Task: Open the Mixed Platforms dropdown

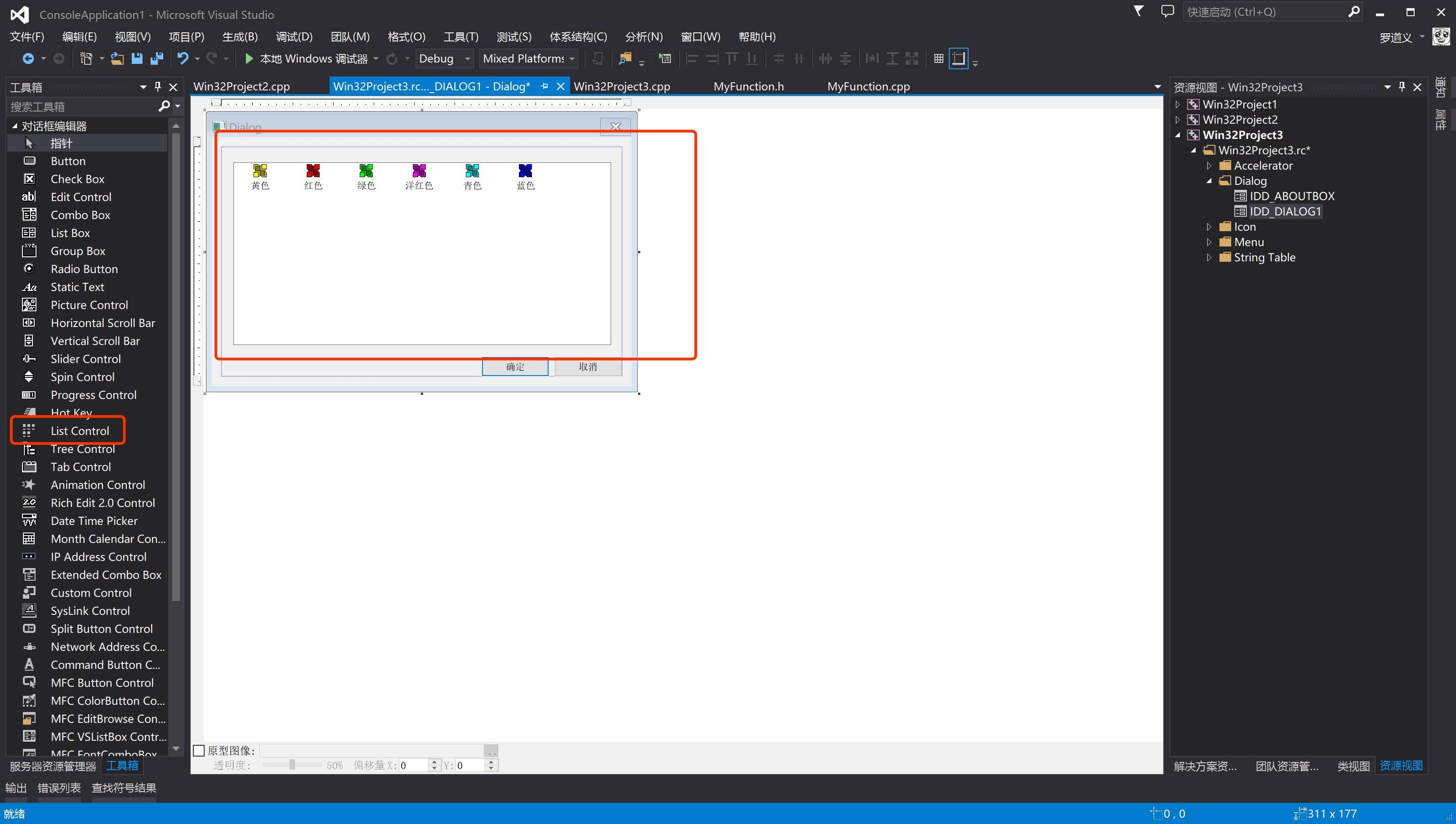Action: tap(572, 58)
